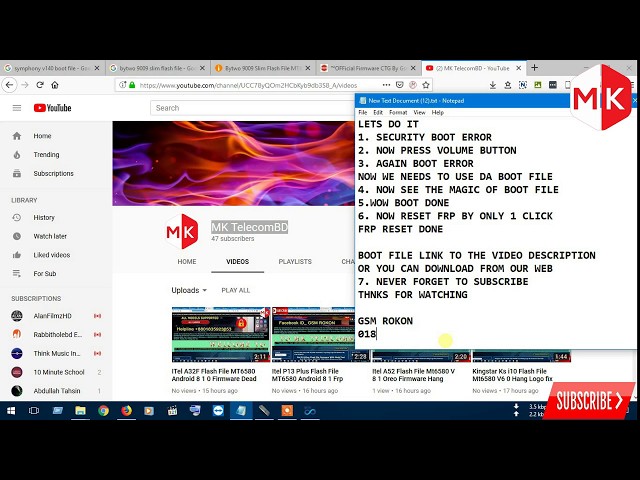
Task: Open the Think Music subscription channel
Action: tap(56, 353)
